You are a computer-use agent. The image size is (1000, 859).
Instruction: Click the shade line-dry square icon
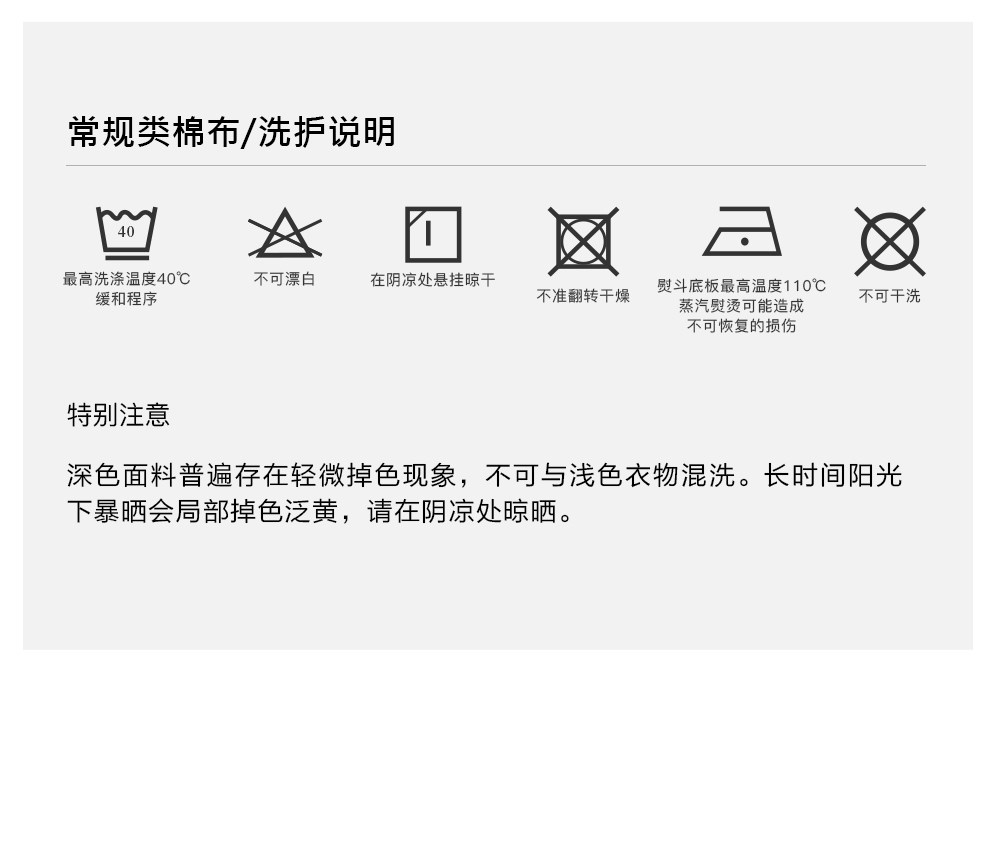[433, 234]
